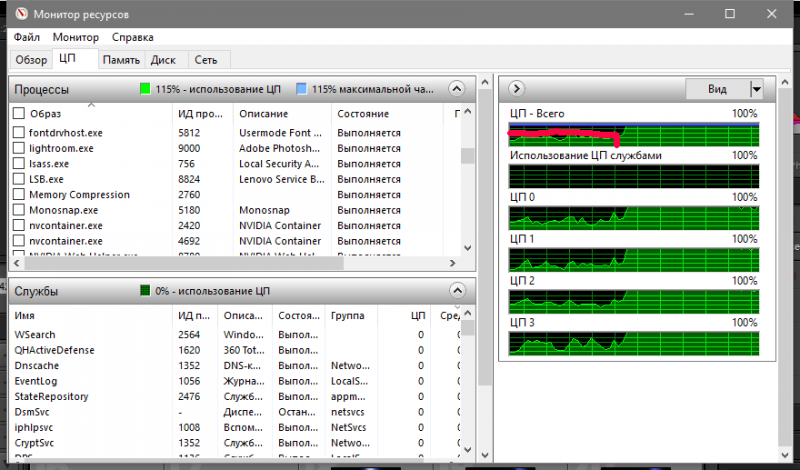Collapse the Службы section
The height and width of the screenshot is (470, 800).
point(458,291)
